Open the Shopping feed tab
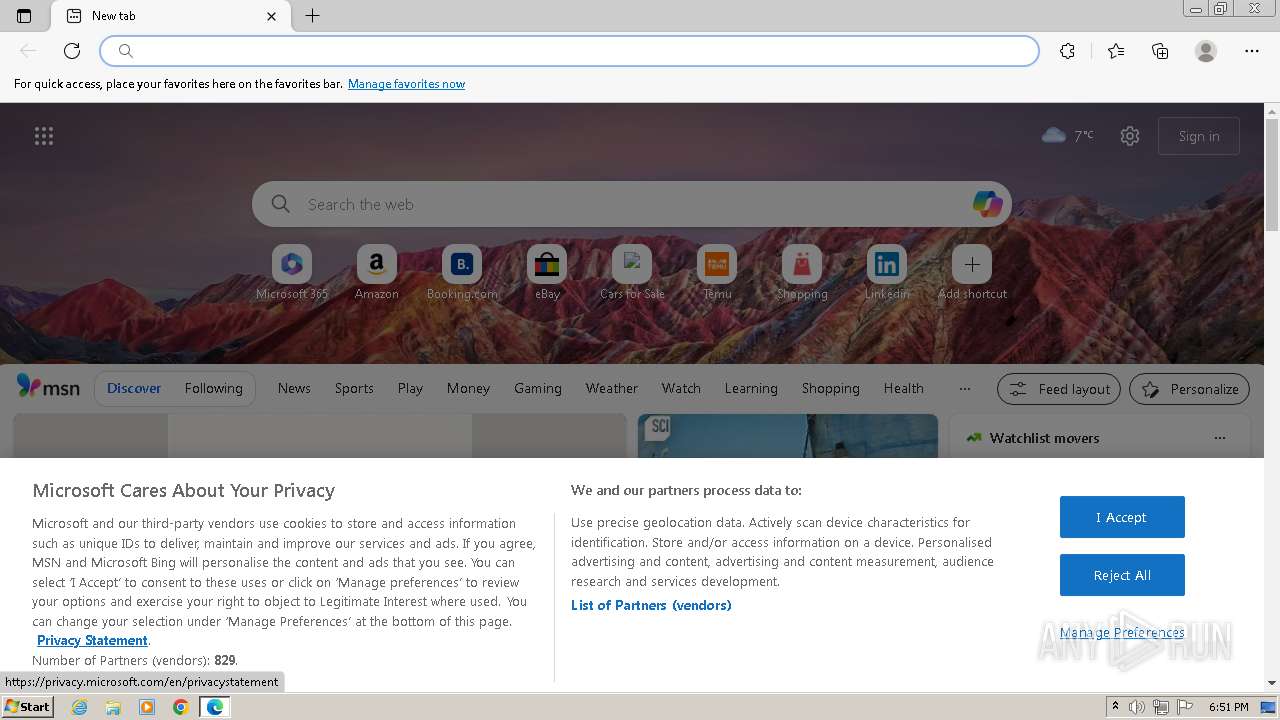Screen dimensions: 1280x720 (x=831, y=388)
